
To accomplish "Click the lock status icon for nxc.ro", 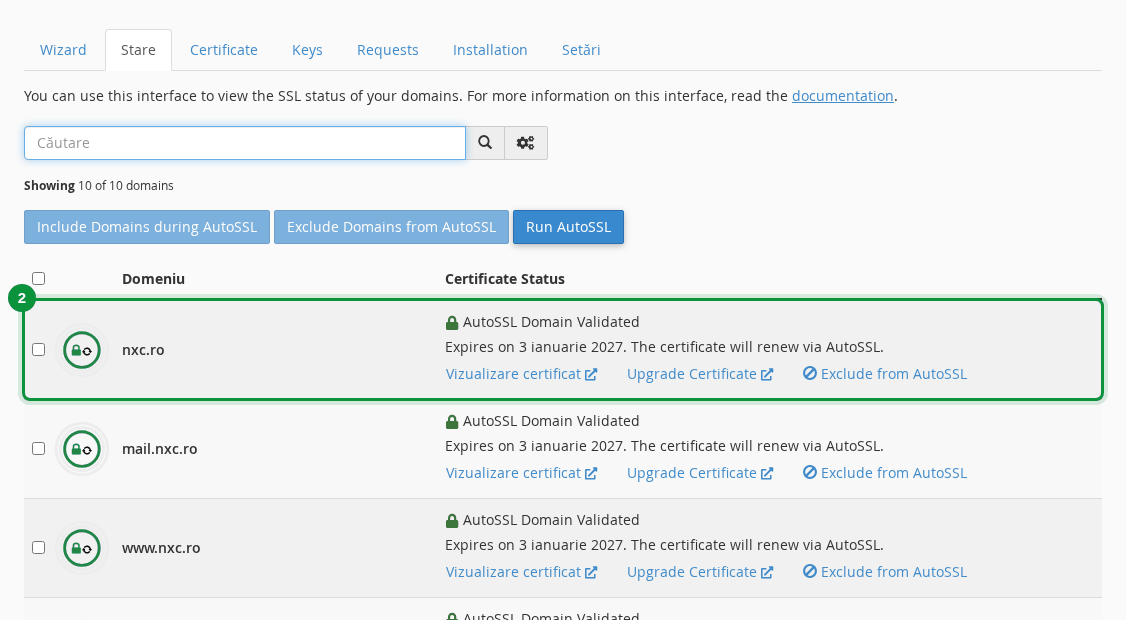I will pos(82,350).
